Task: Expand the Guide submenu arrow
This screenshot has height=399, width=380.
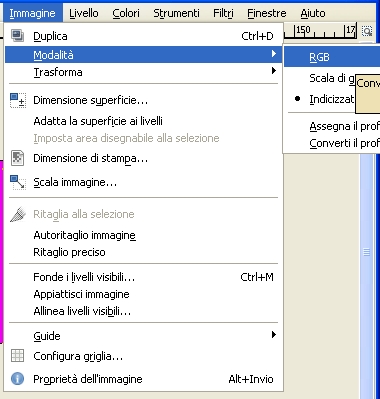Action: [x=274, y=334]
